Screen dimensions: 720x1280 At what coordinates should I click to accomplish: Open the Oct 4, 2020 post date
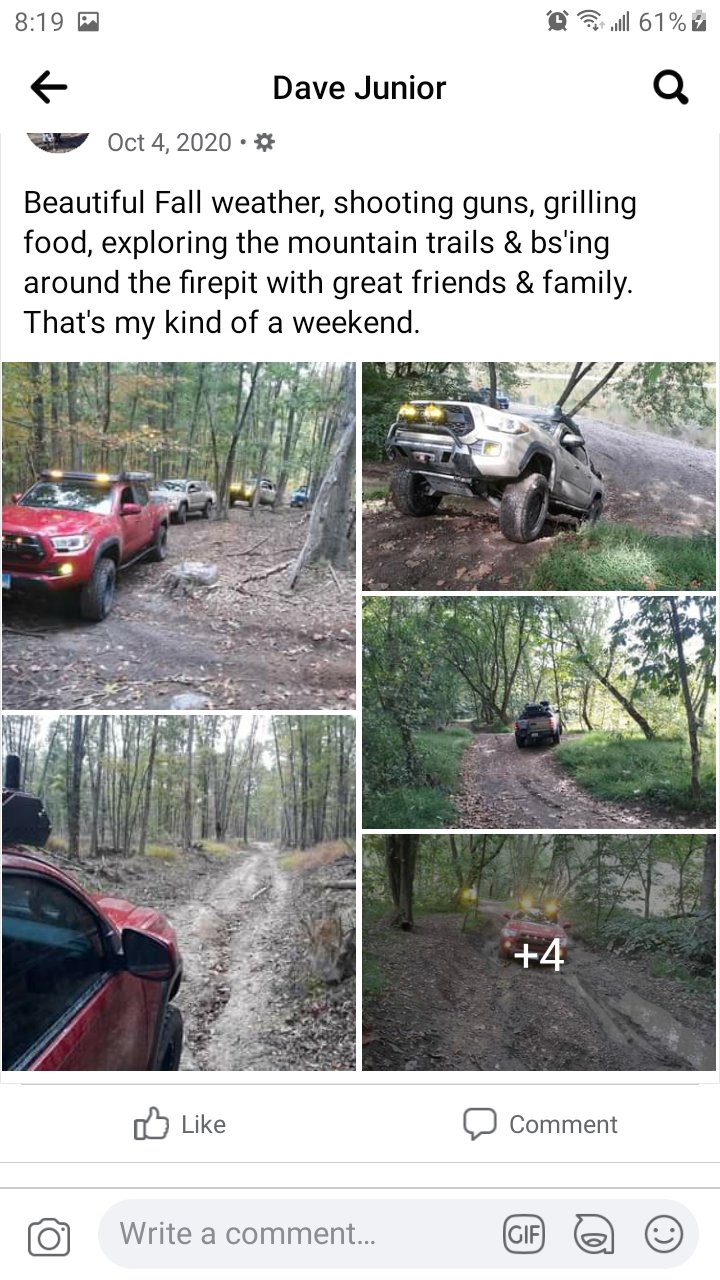(169, 143)
